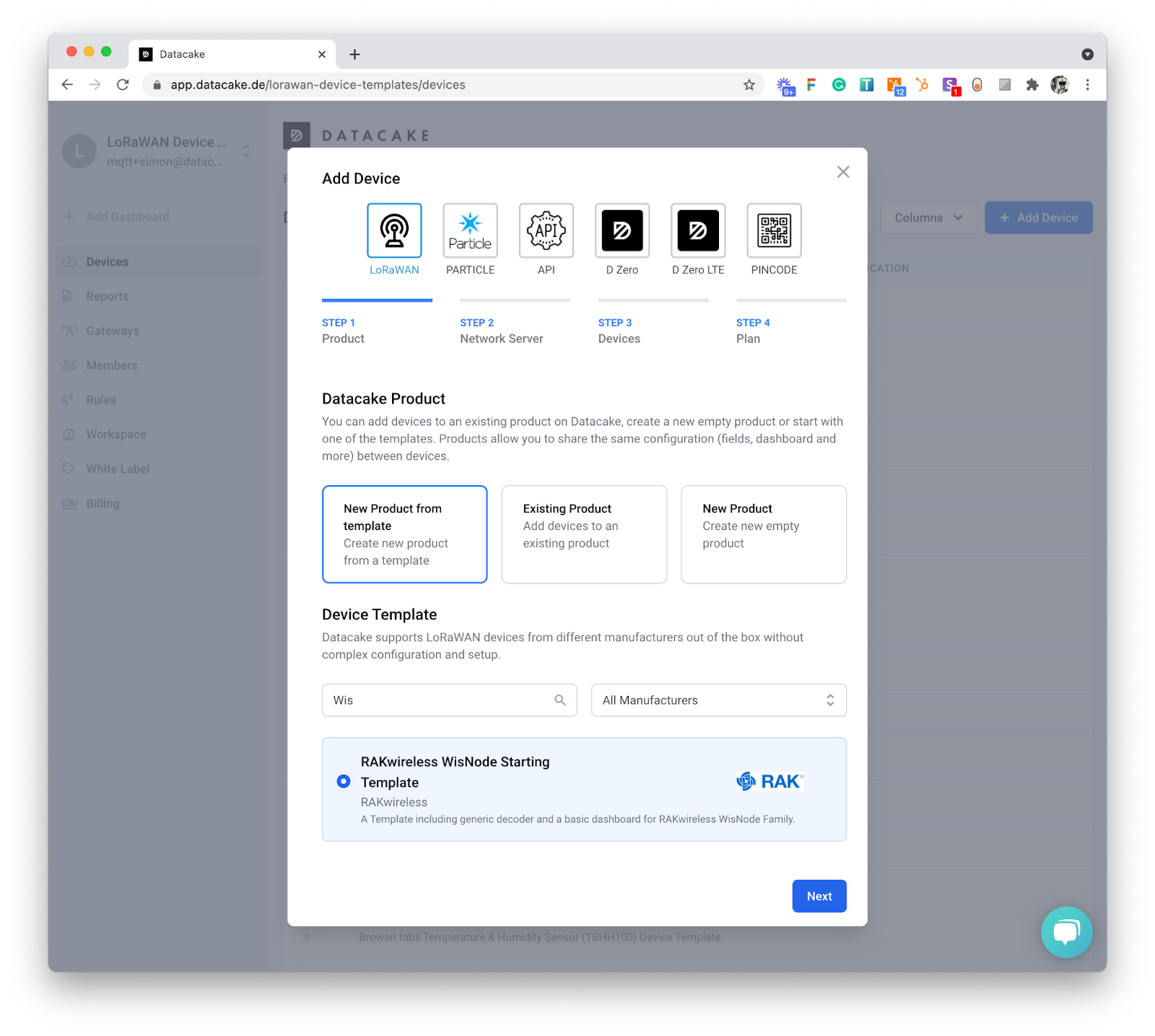Select the LoRaWAN device type icon

click(394, 230)
